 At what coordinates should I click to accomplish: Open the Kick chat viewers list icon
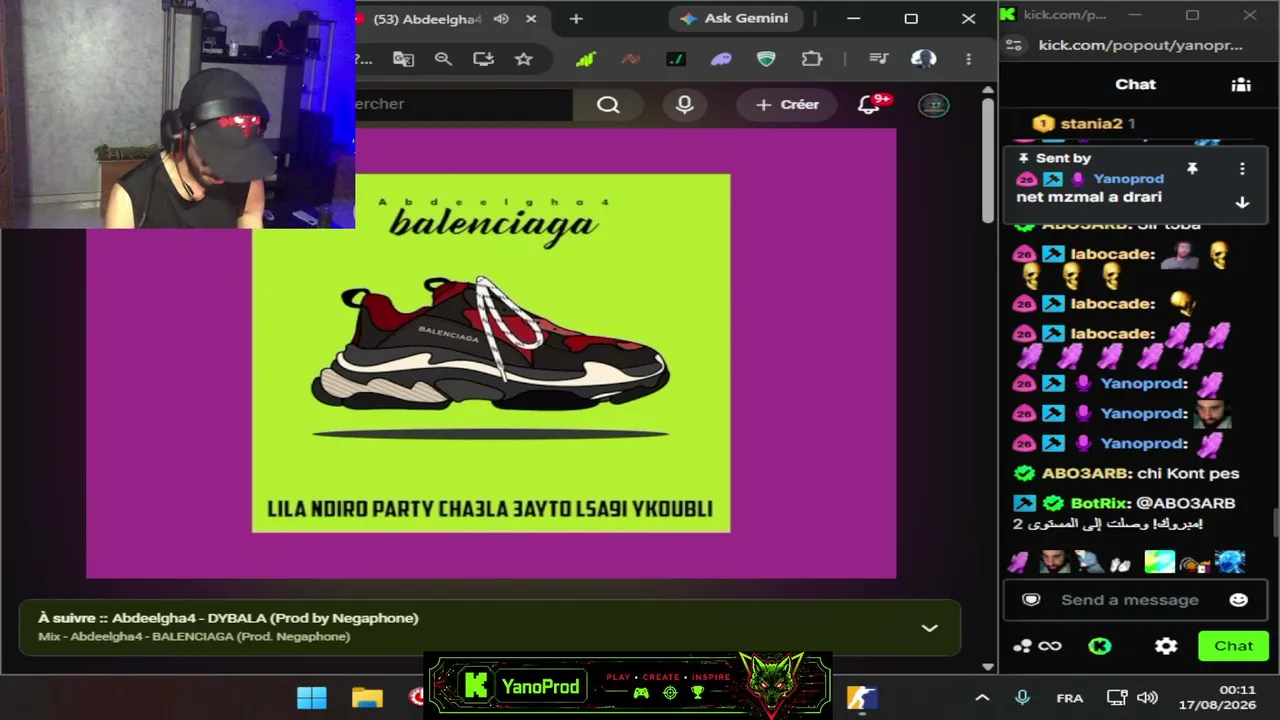[x=1241, y=84]
